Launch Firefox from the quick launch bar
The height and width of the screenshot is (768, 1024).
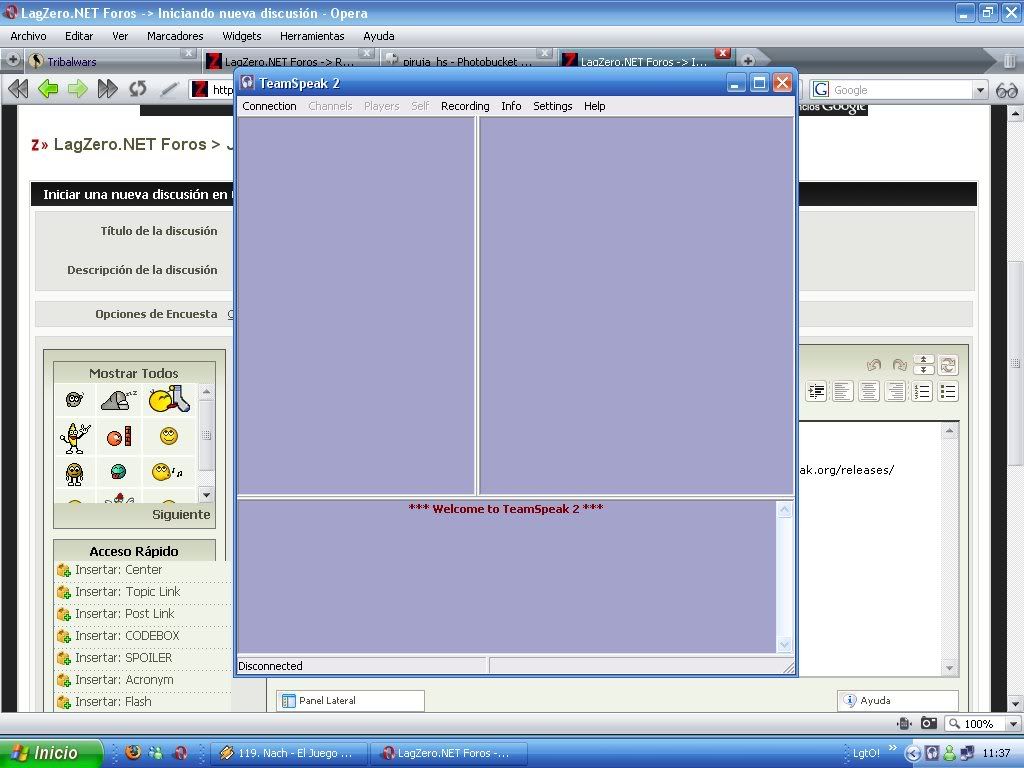coord(133,753)
